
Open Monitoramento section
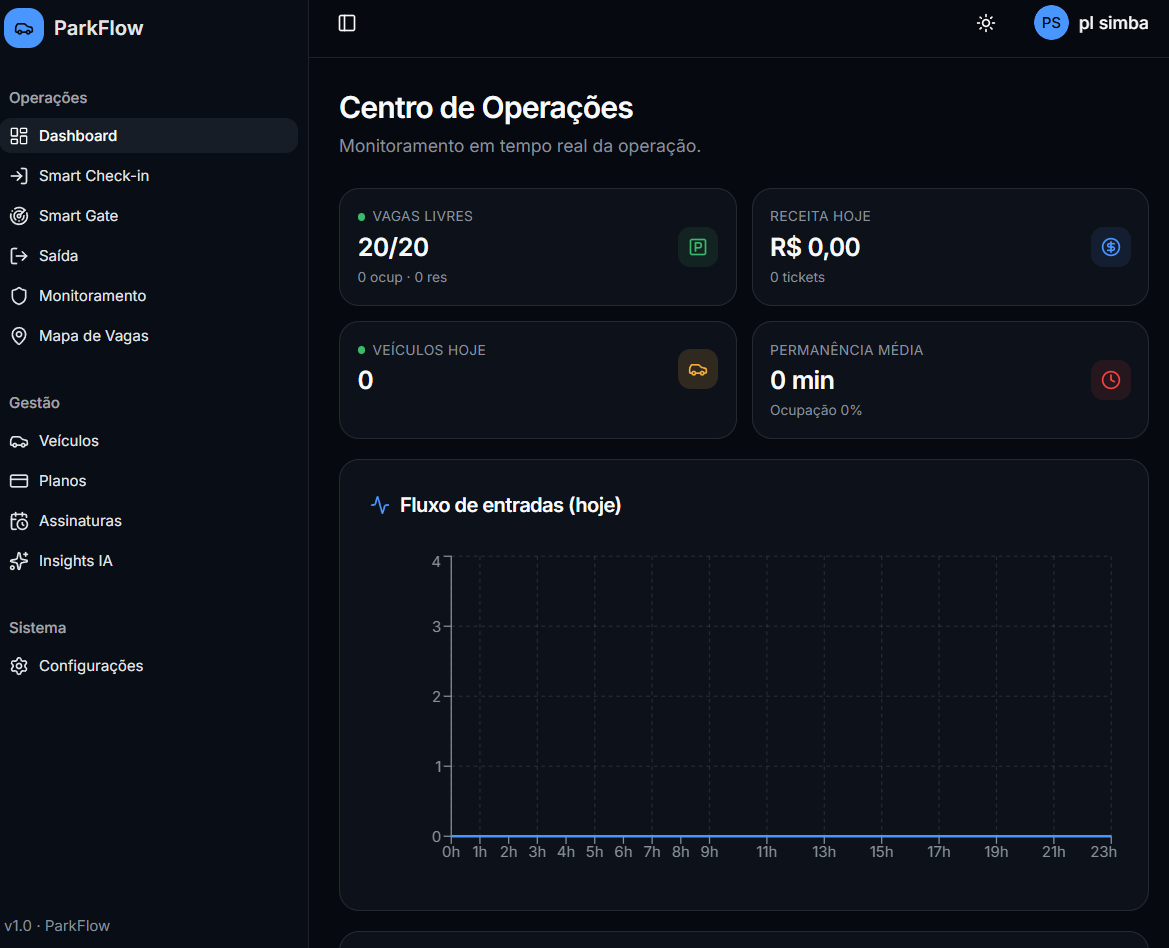tap(149, 296)
